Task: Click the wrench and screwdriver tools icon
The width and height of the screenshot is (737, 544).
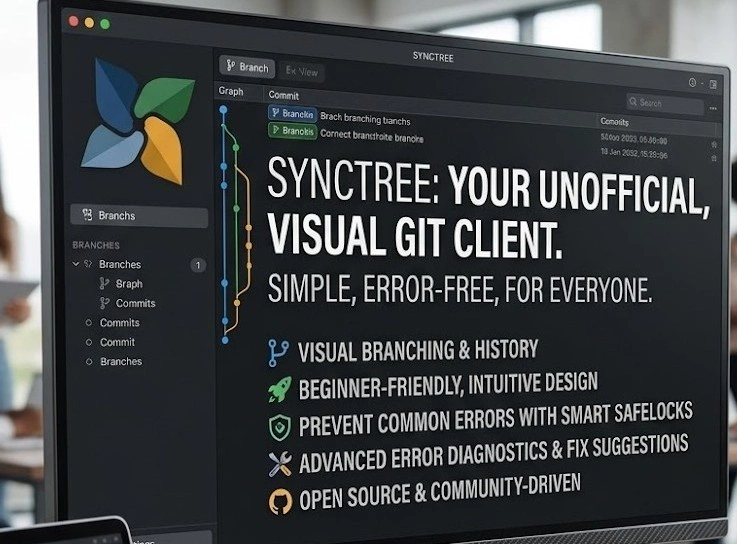Action: [x=280, y=464]
